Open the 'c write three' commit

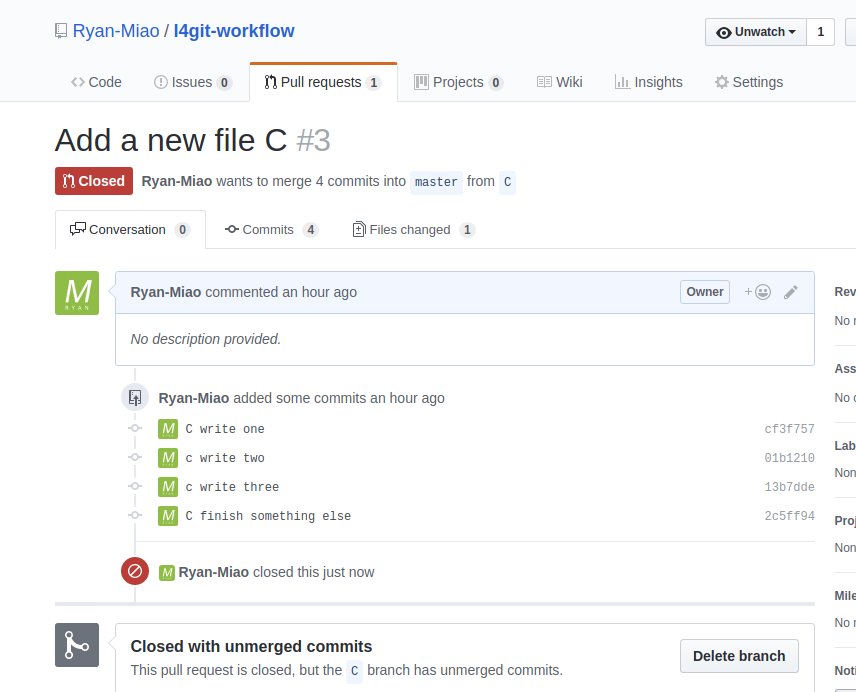point(232,487)
